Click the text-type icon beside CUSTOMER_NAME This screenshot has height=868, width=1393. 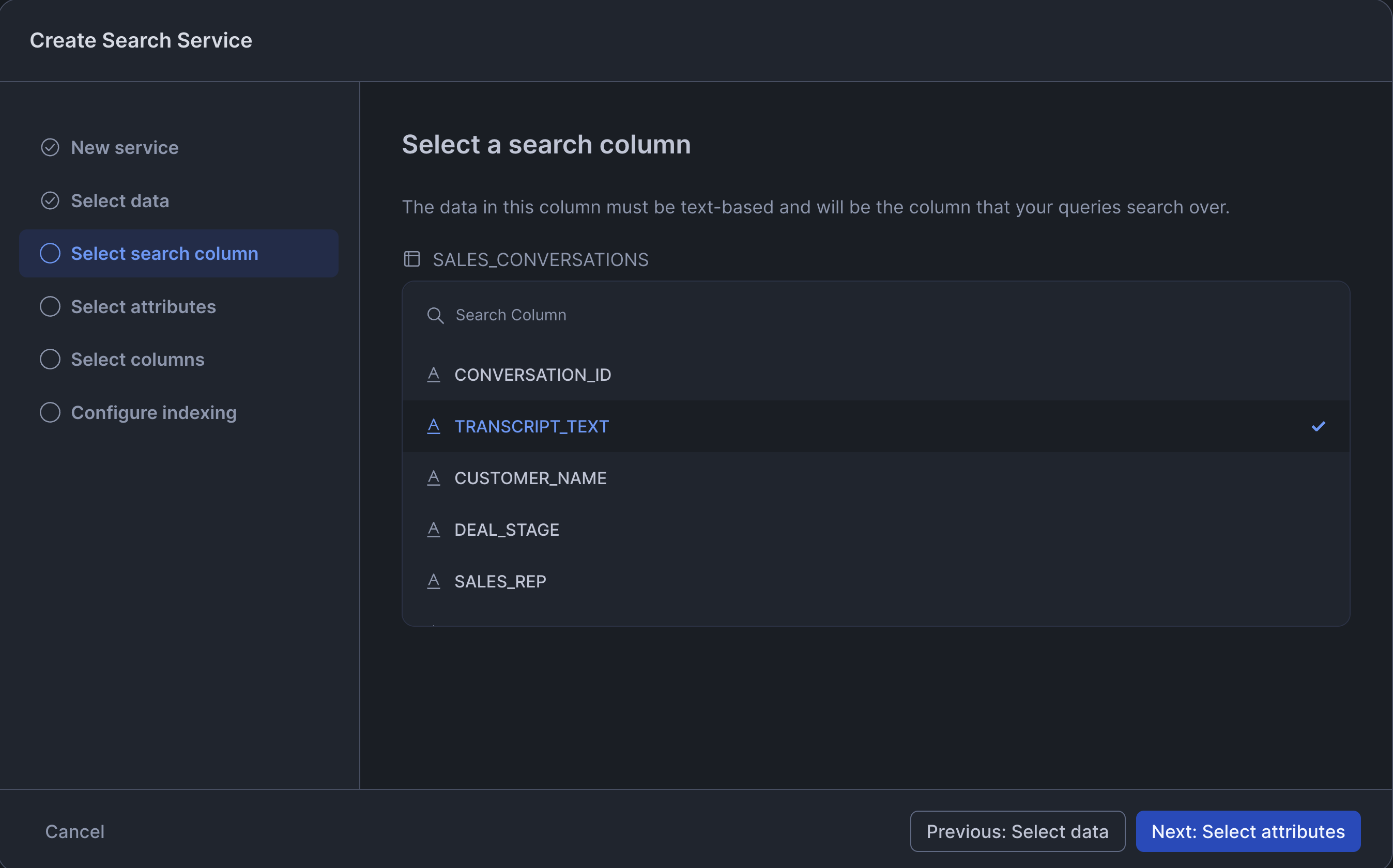point(434,478)
